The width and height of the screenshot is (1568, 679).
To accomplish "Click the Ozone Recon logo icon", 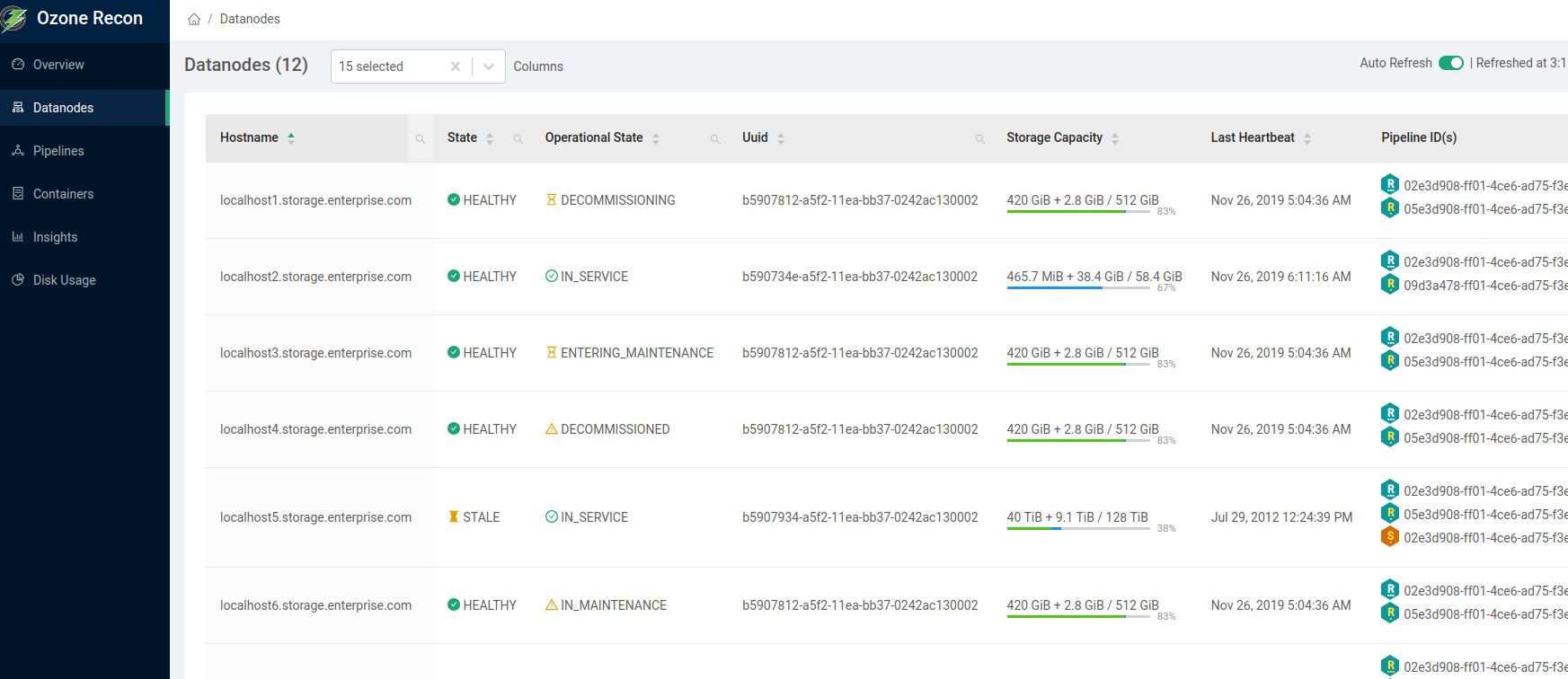I will pyautogui.click(x=13, y=18).
